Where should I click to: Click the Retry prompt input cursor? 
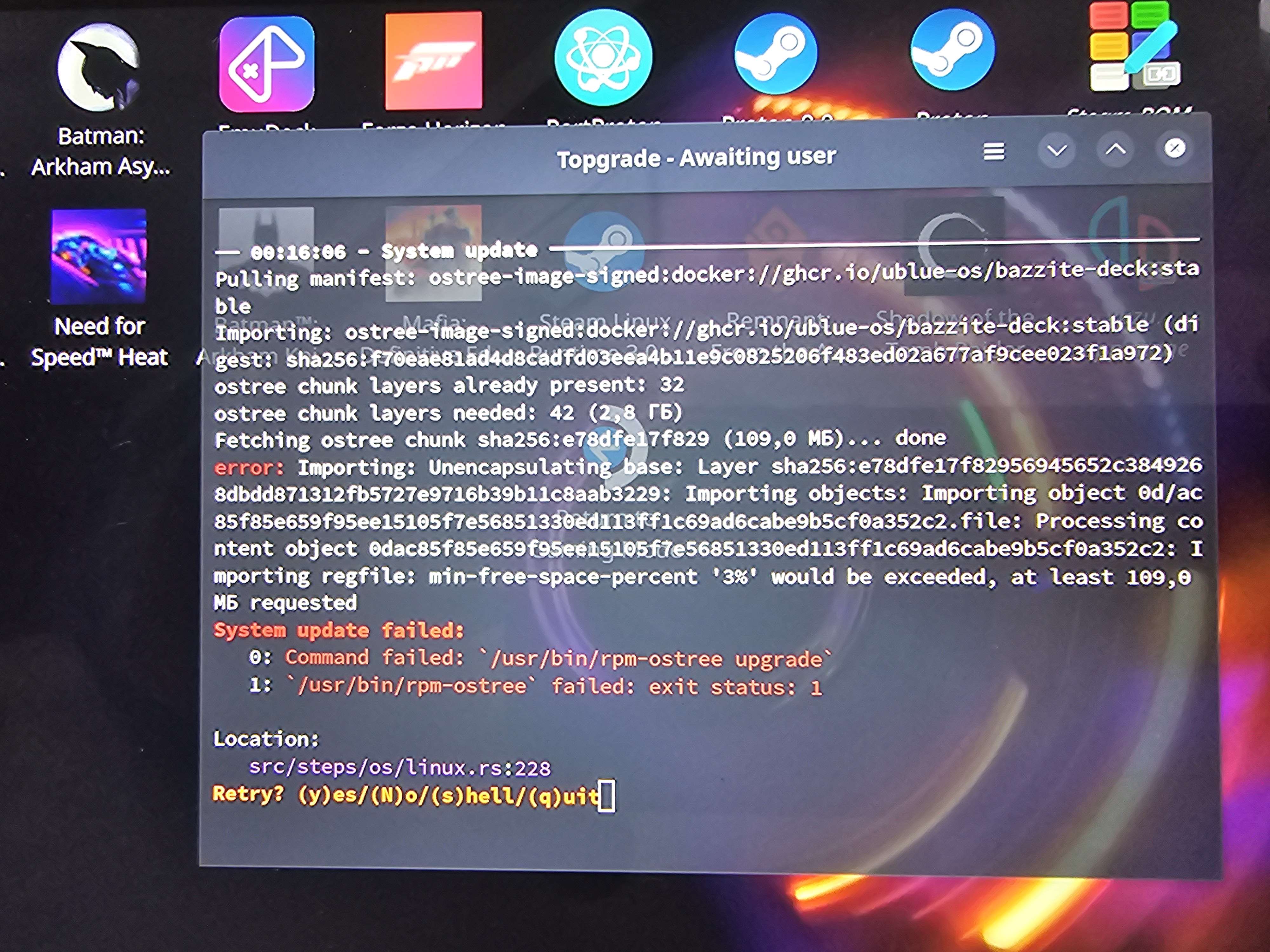pyautogui.click(x=606, y=796)
